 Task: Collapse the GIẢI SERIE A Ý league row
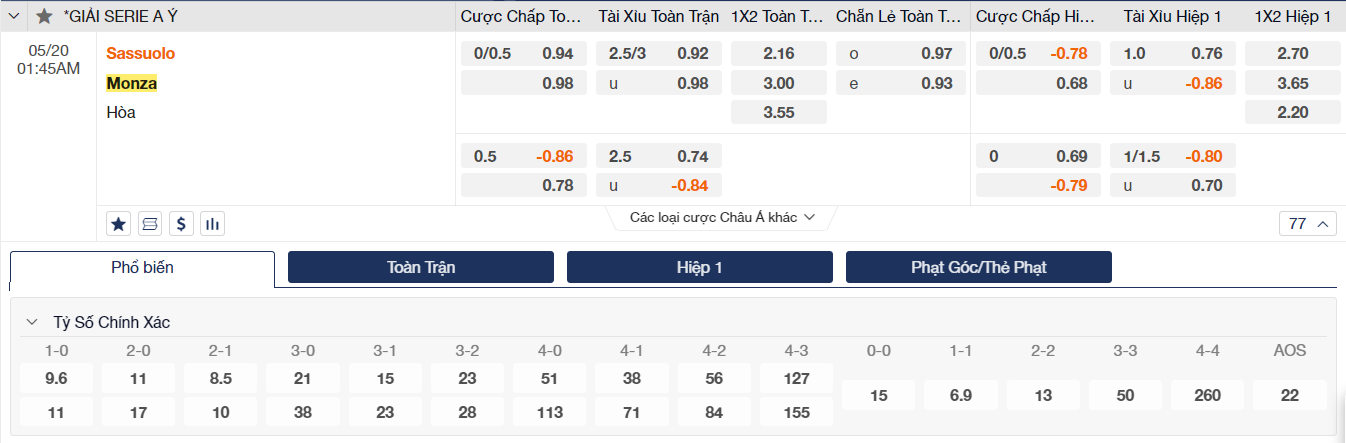13,16
